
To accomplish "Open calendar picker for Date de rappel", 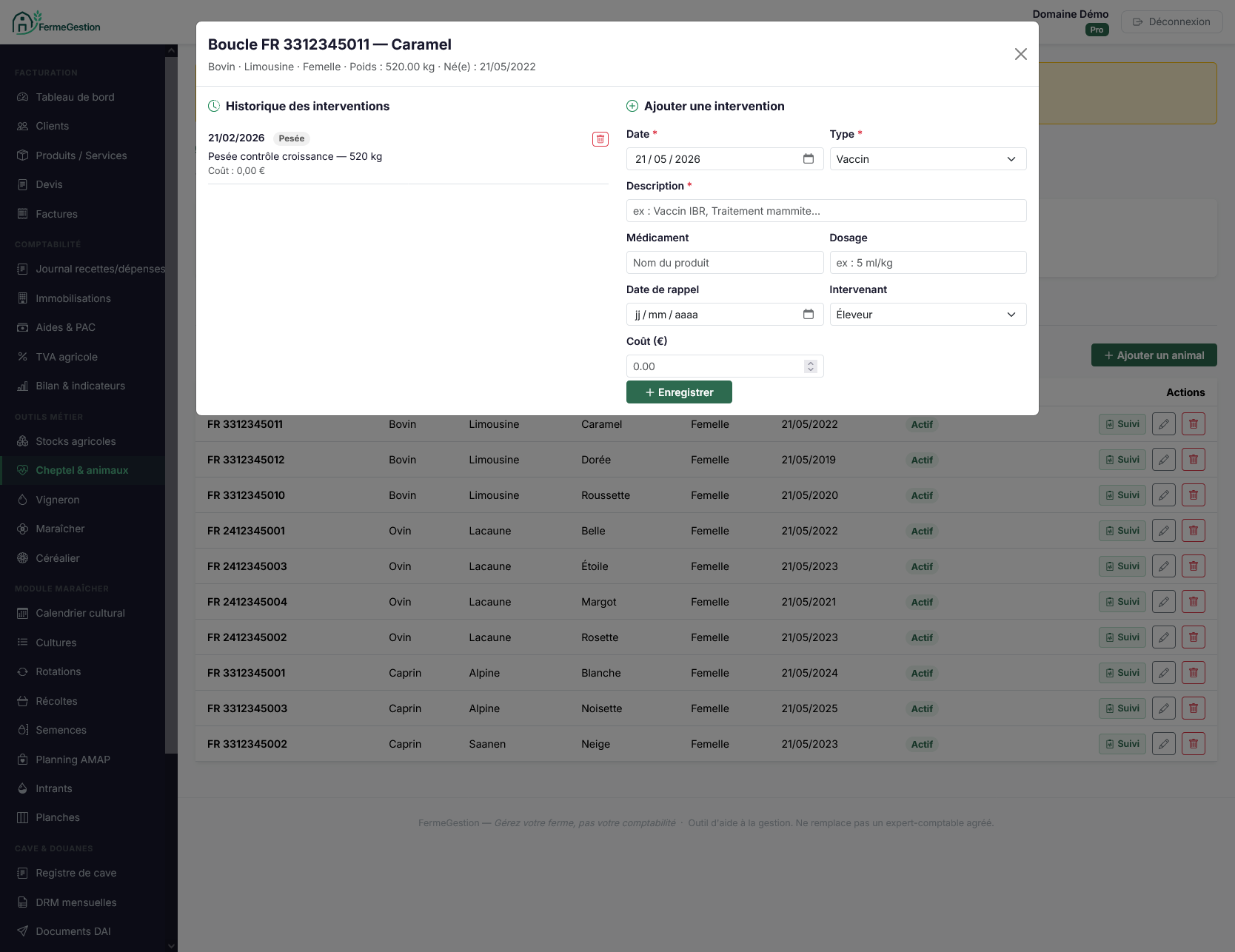I will tap(809, 315).
